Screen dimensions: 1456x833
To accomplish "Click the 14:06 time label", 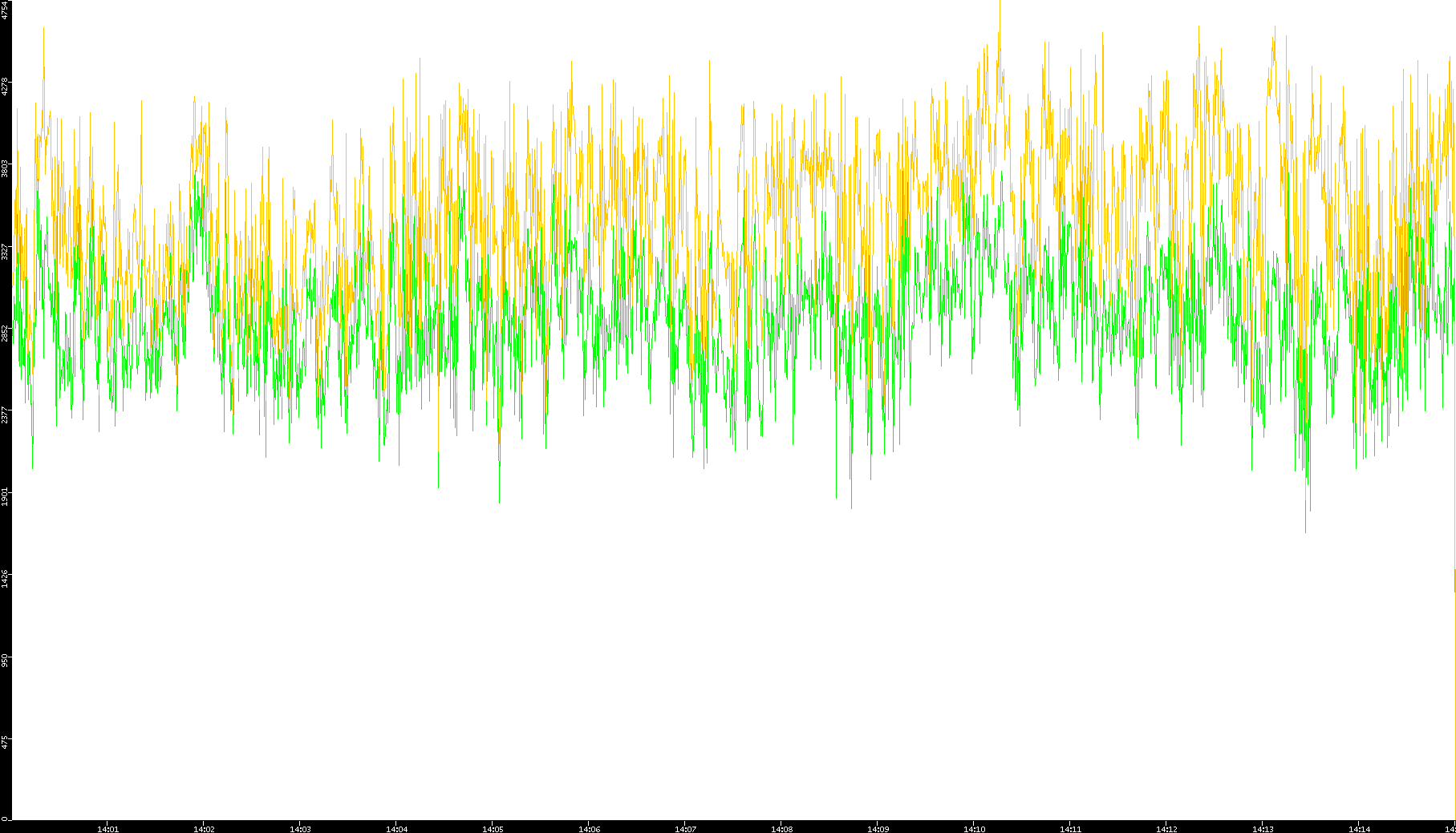I will click(589, 829).
